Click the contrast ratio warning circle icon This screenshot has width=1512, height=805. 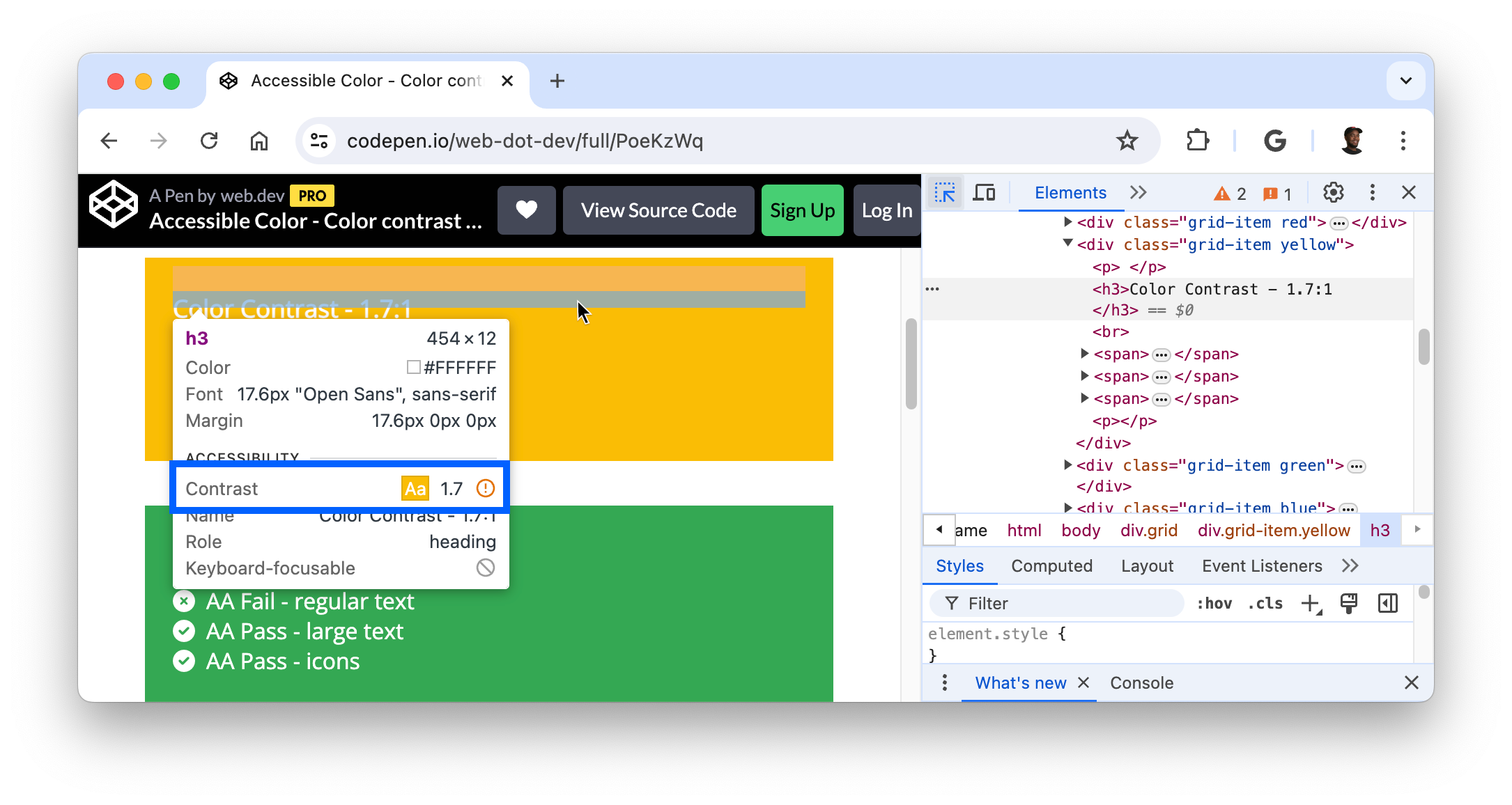pos(486,487)
